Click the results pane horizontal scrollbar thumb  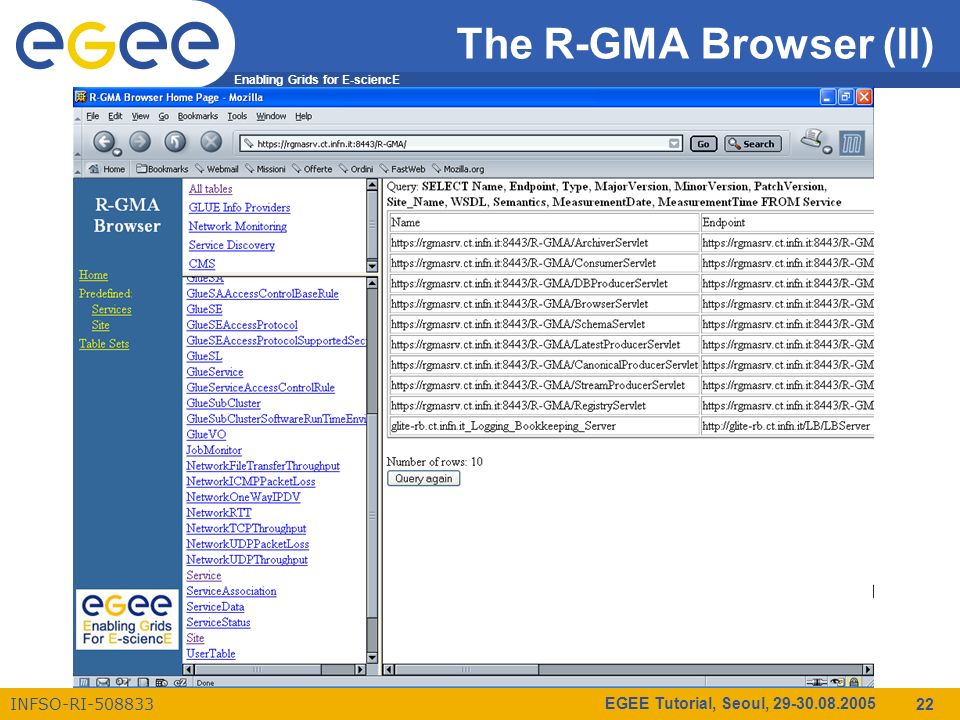pyautogui.click(x=467, y=670)
